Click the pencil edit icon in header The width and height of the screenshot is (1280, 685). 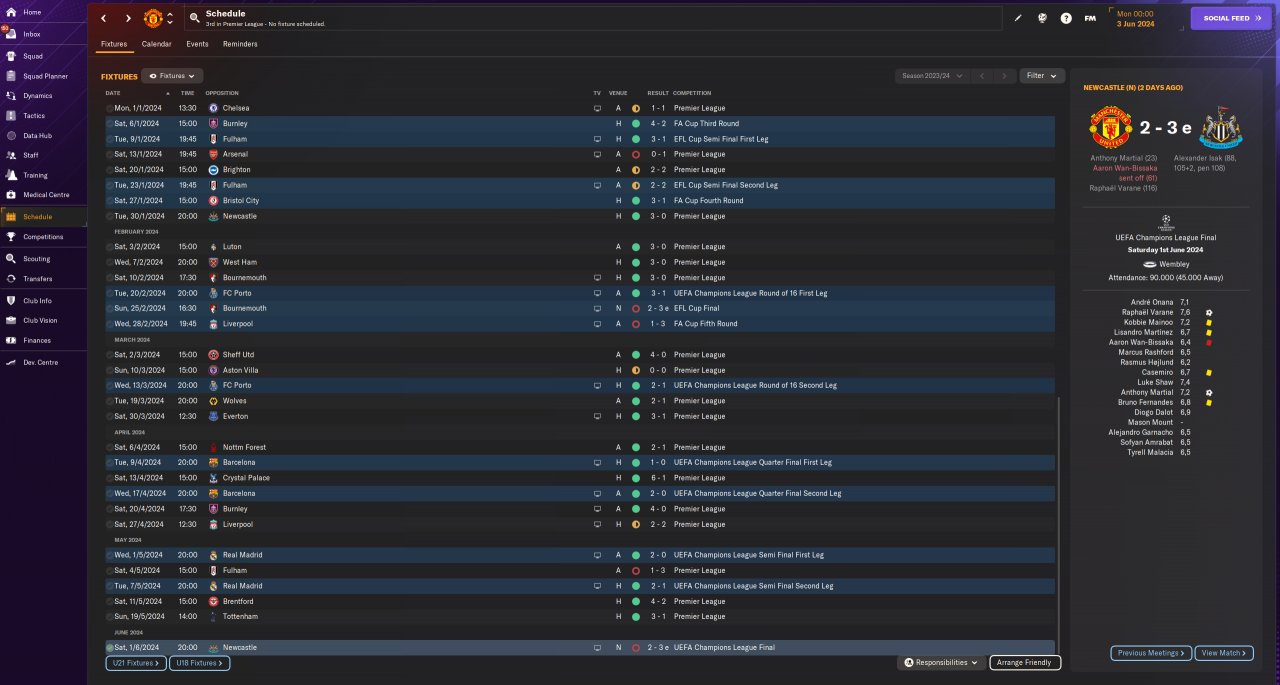click(x=1018, y=18)
